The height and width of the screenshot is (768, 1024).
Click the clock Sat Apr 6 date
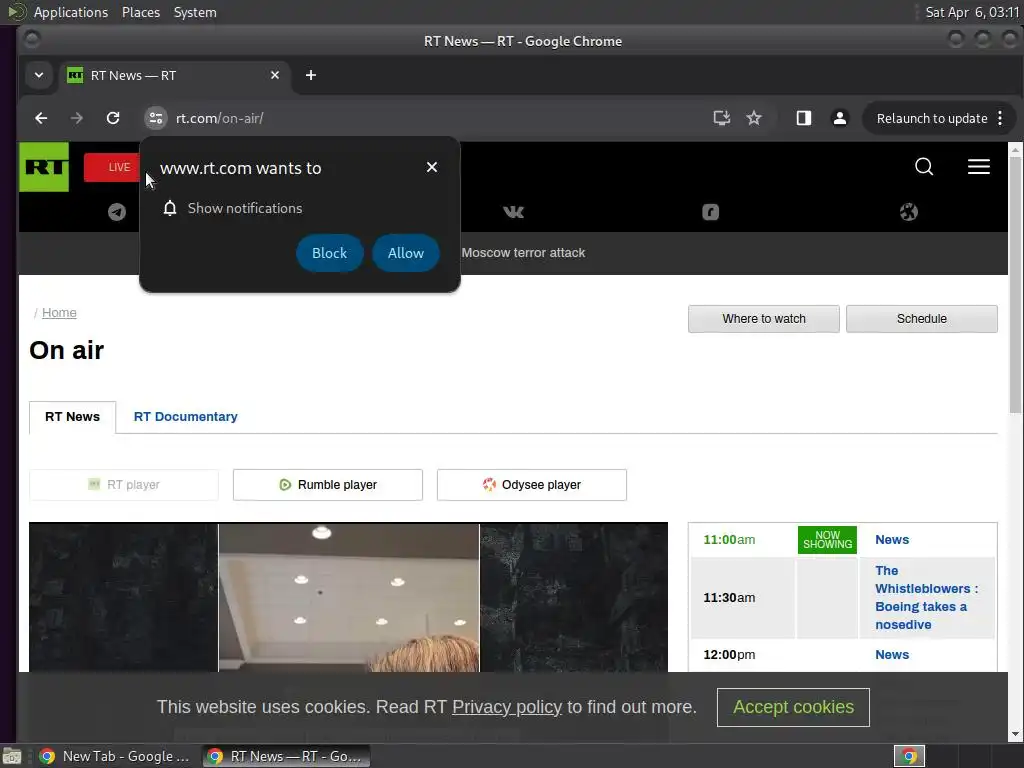coord(972,12)
